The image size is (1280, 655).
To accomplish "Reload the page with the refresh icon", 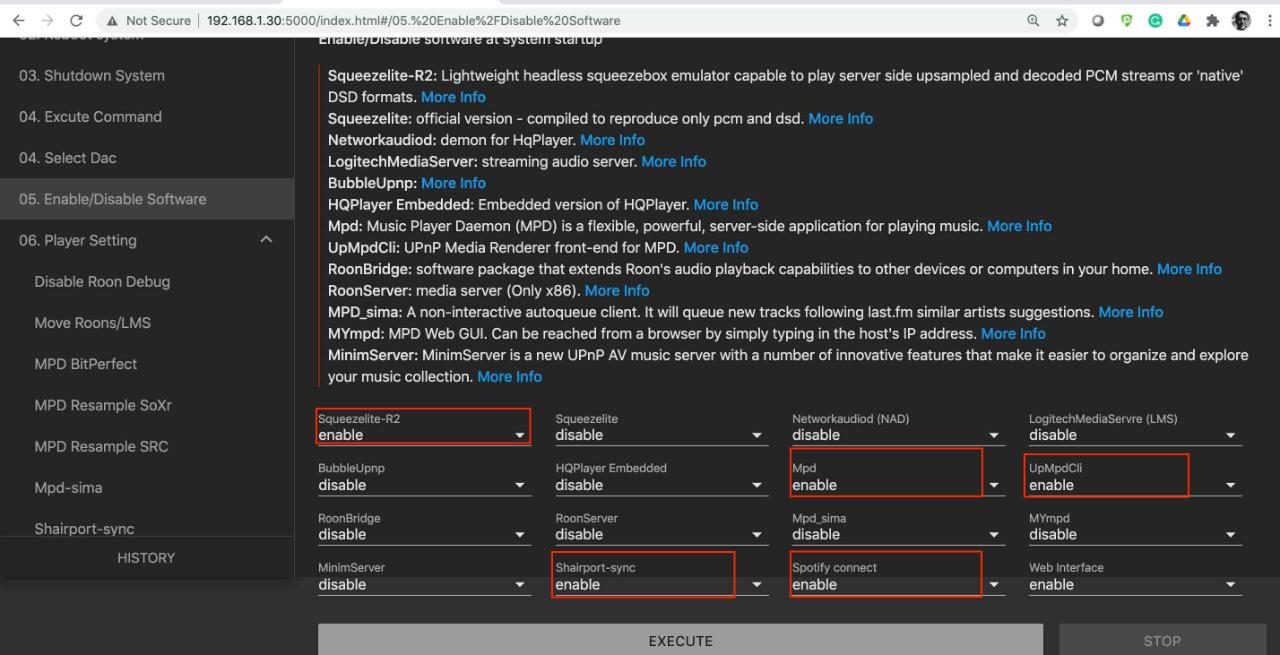I will 76,20.
